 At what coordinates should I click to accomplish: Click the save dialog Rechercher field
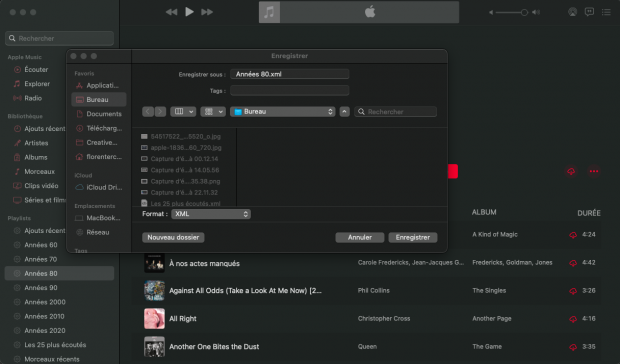pyautogui.click(x=396, y=111)
